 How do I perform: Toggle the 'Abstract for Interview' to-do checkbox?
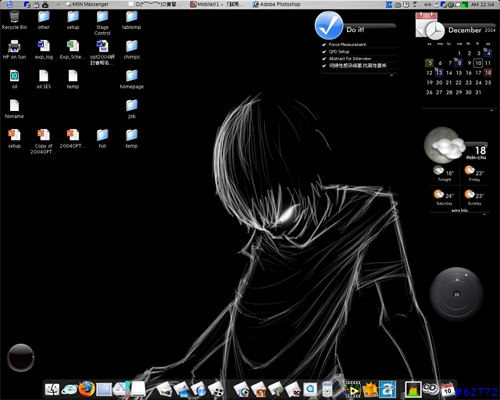(324, 59)
